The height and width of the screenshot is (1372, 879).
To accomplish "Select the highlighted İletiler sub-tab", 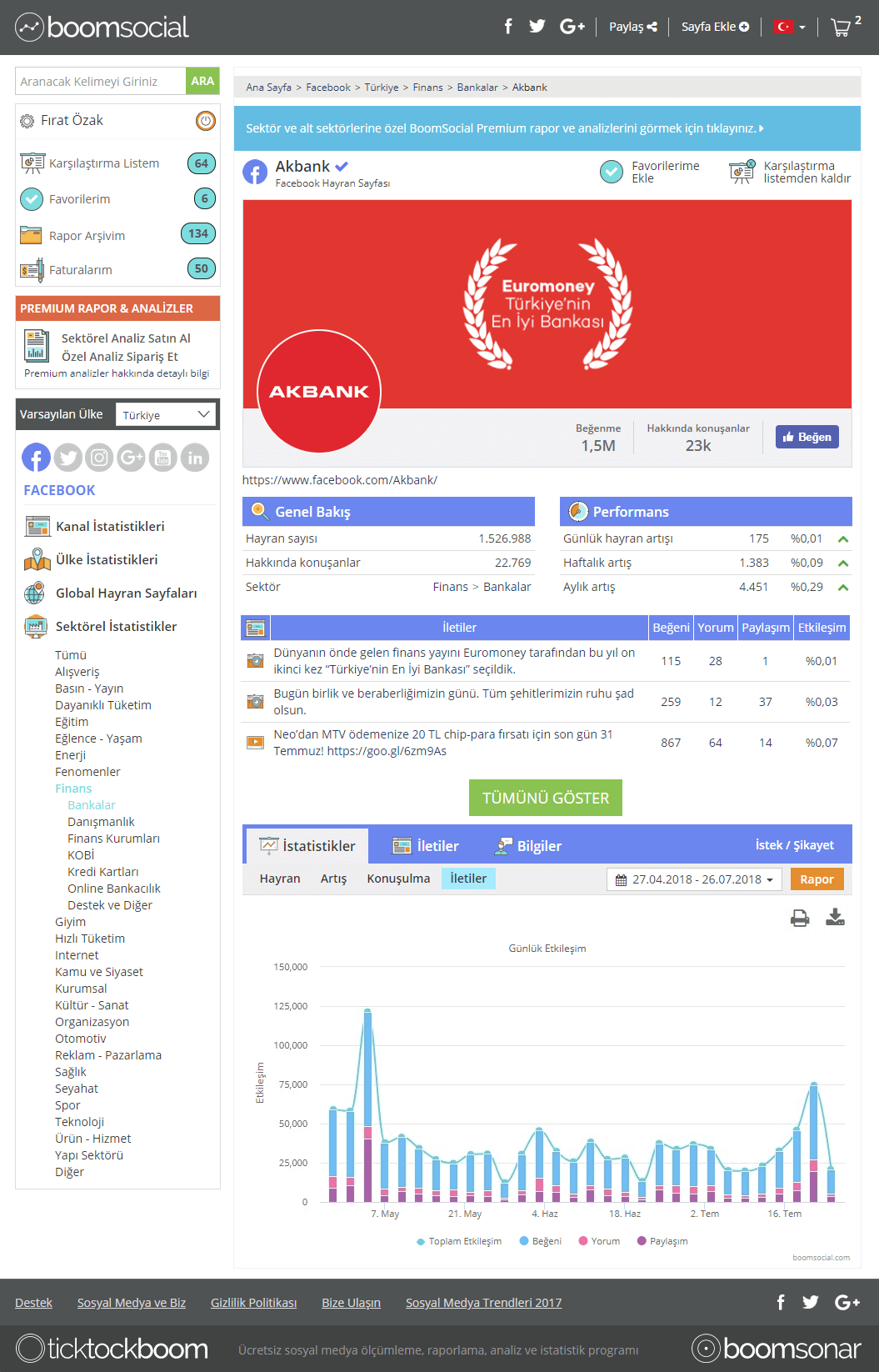I will point(468,879).
